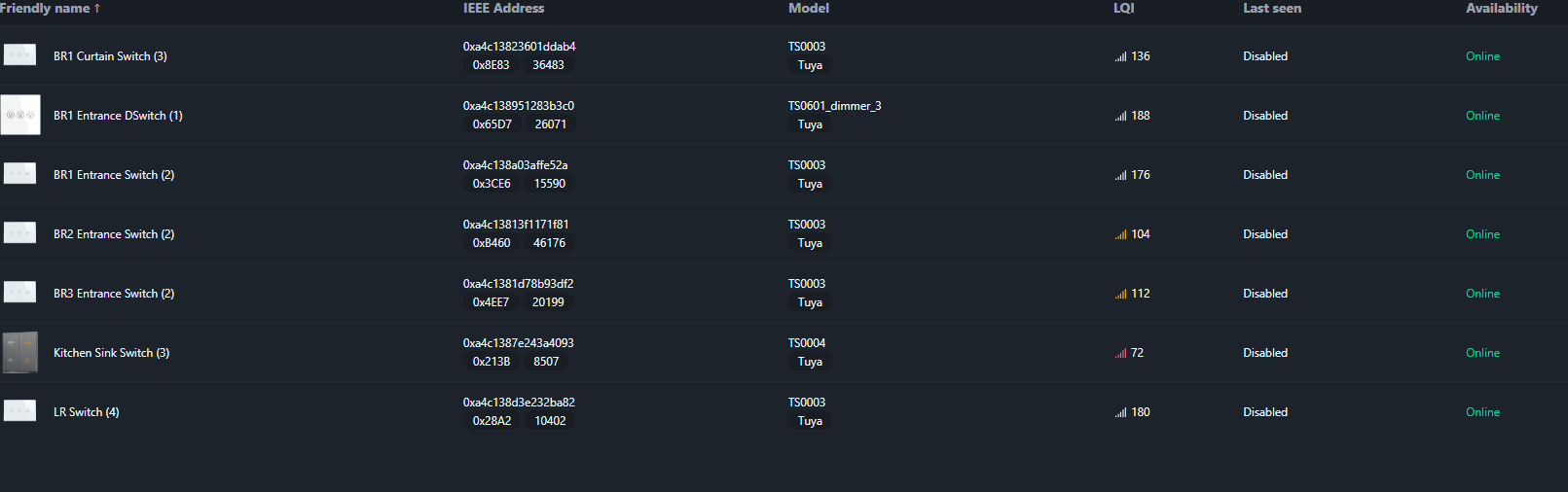The width and height of the screenshot is (1568, 492).
Task: Open the TS0601_dimmer_3 model link
Action: tap(834, 106)
